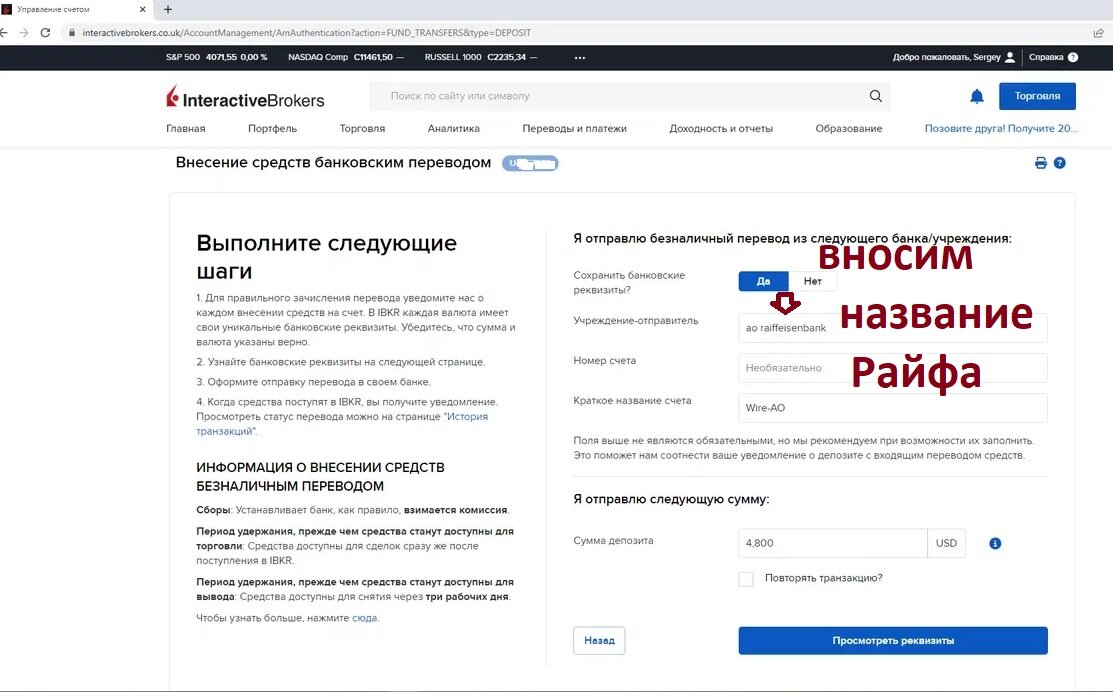Open the page help question icon
Viewport: 1113px width, 692px height.
pos(1060,163)
